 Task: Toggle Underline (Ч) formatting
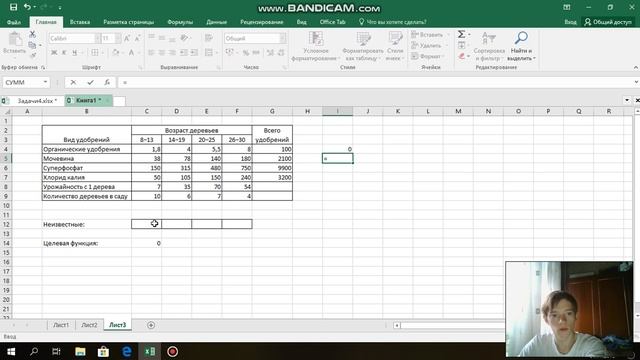coord(74,52)
